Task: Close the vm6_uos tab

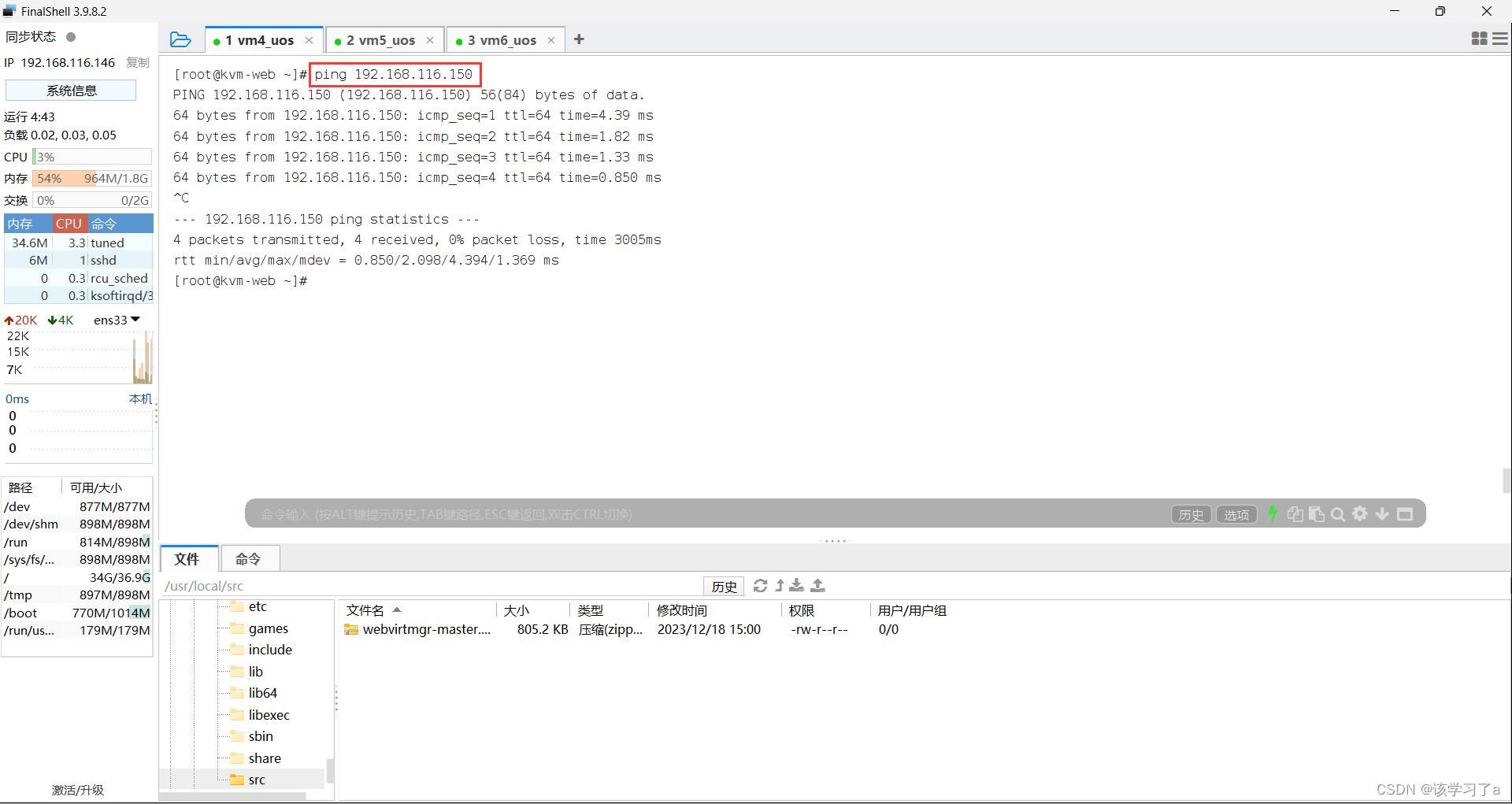Action: [x=551, y=40]
